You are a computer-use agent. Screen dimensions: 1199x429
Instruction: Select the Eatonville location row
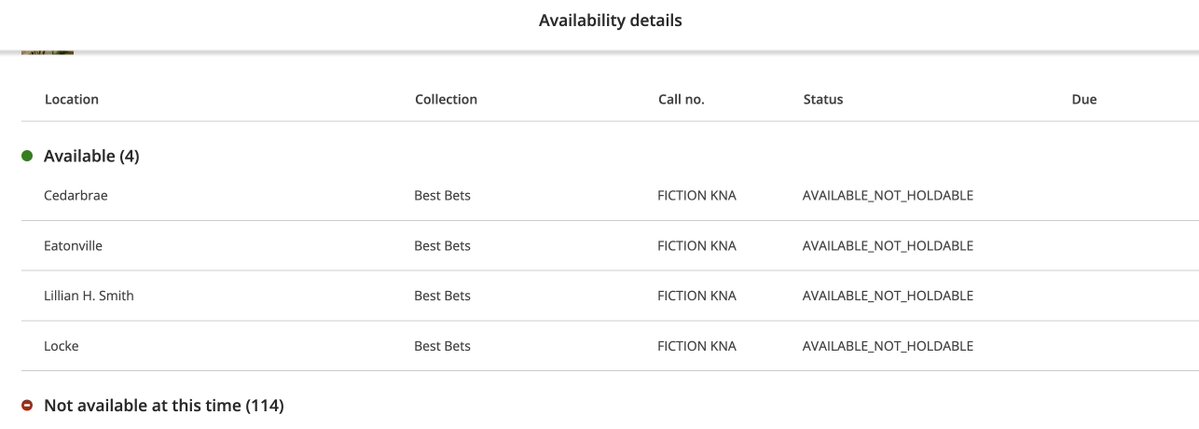[x=610, y=245]
